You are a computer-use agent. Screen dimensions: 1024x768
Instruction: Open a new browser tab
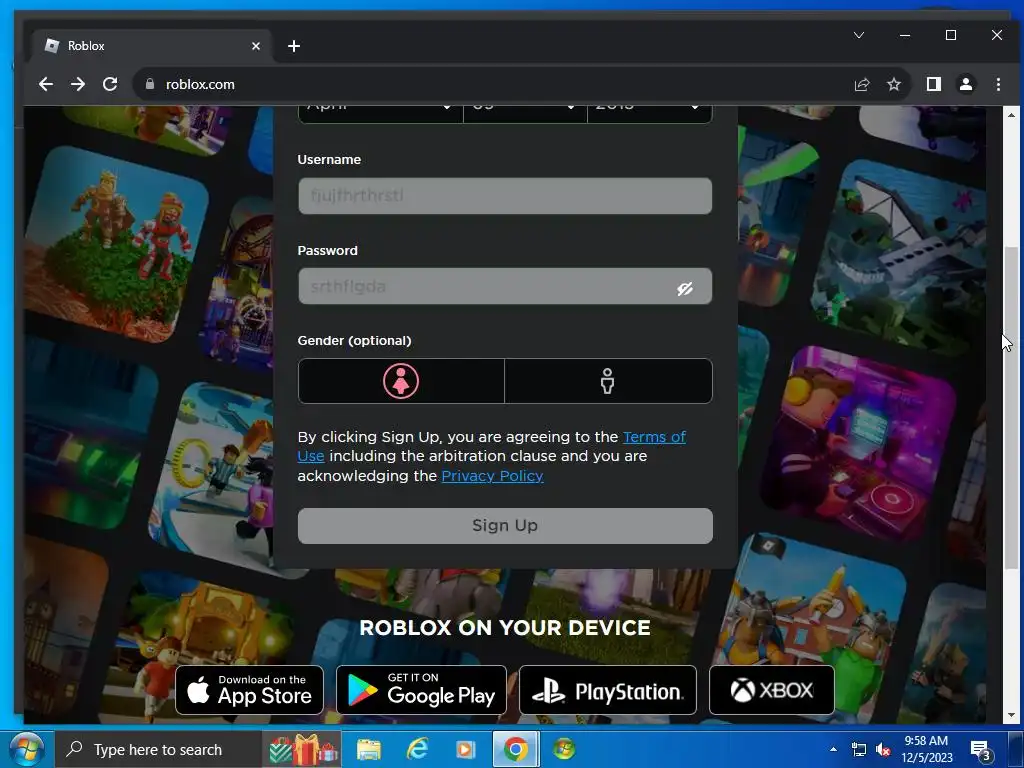(294, 46)
